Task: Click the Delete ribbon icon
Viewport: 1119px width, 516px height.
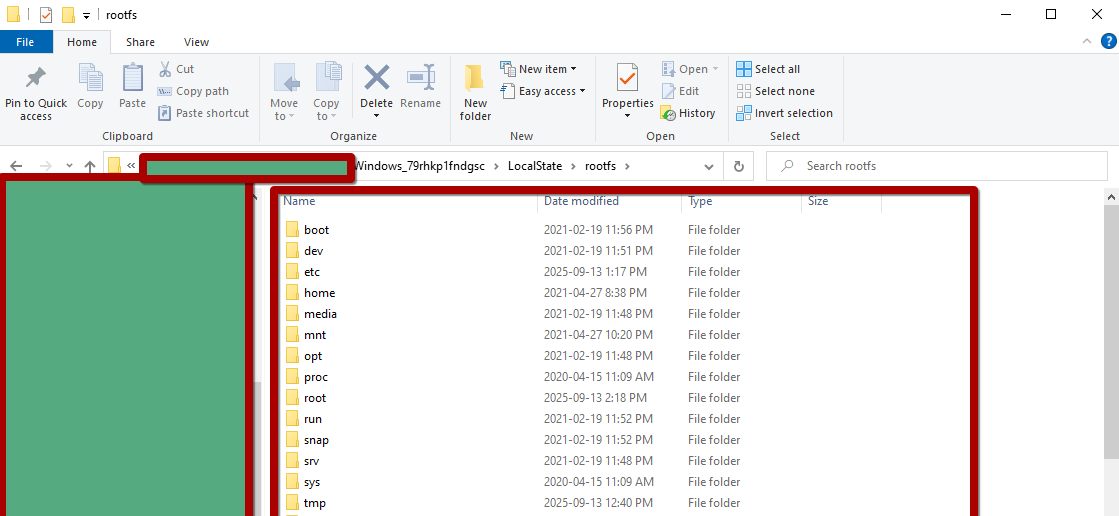Action: 376,79
